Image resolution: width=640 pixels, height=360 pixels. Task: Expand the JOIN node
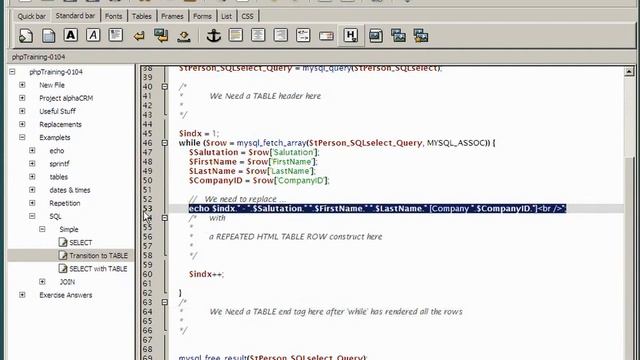(x=42, y=282)
